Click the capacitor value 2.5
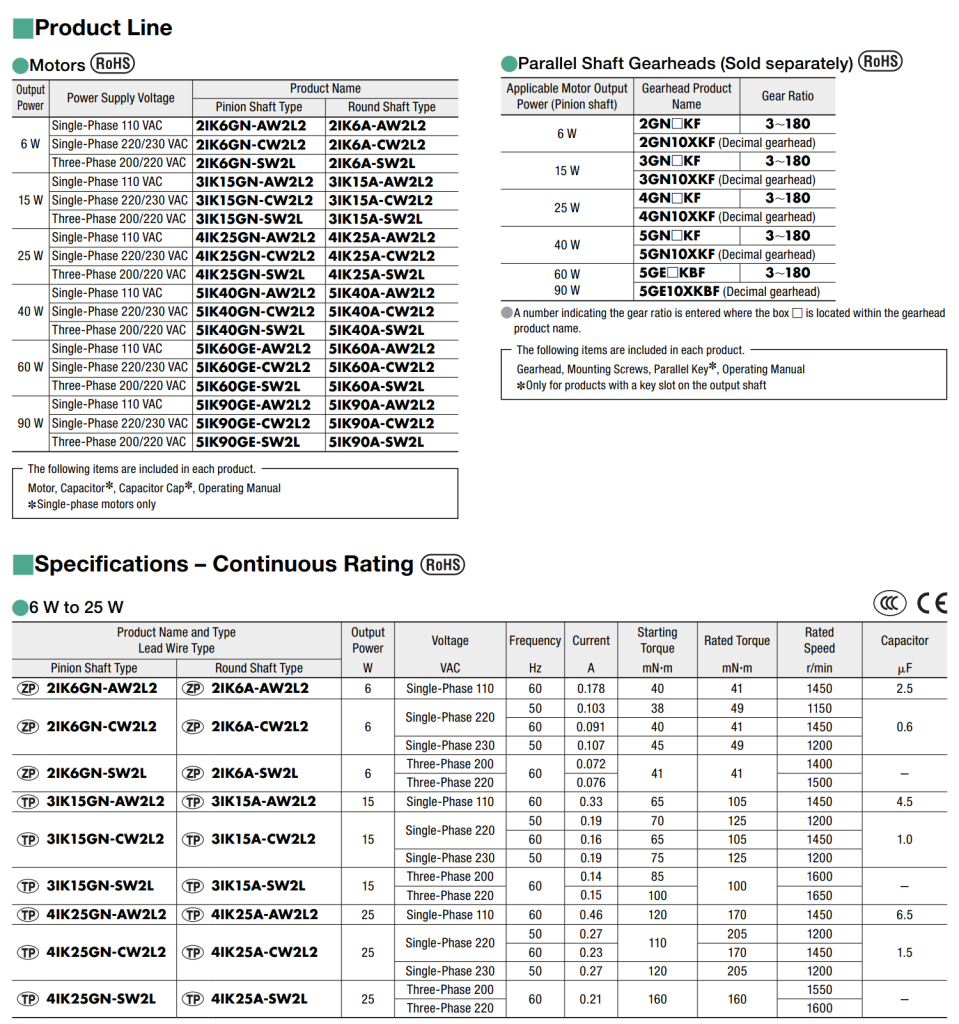Image resolution: width=959 pixels, height=1024 pixels. pos(905,688)
